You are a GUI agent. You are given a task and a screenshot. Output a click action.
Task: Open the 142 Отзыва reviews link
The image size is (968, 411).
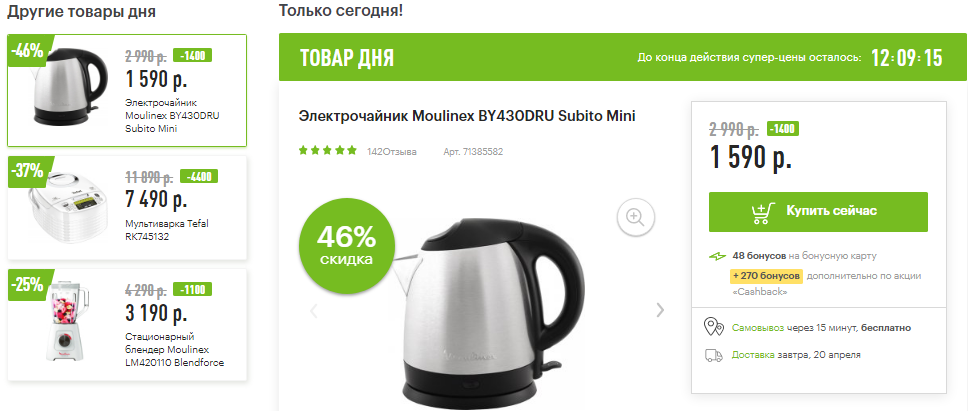pos(391,151)
